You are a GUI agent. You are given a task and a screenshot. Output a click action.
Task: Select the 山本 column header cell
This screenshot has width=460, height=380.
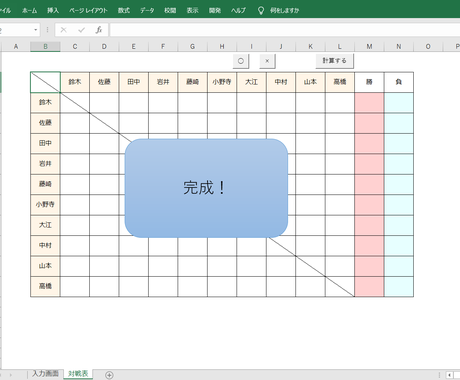pos(310,82)
